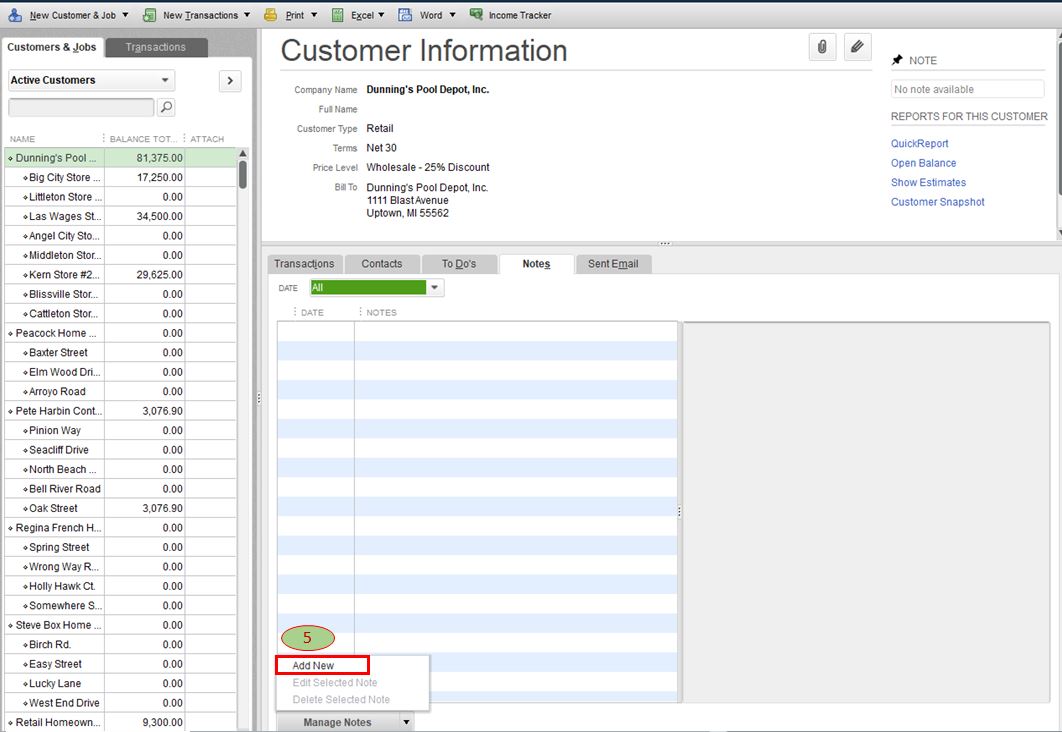Open QuickReport for this customer

point(919,143)
